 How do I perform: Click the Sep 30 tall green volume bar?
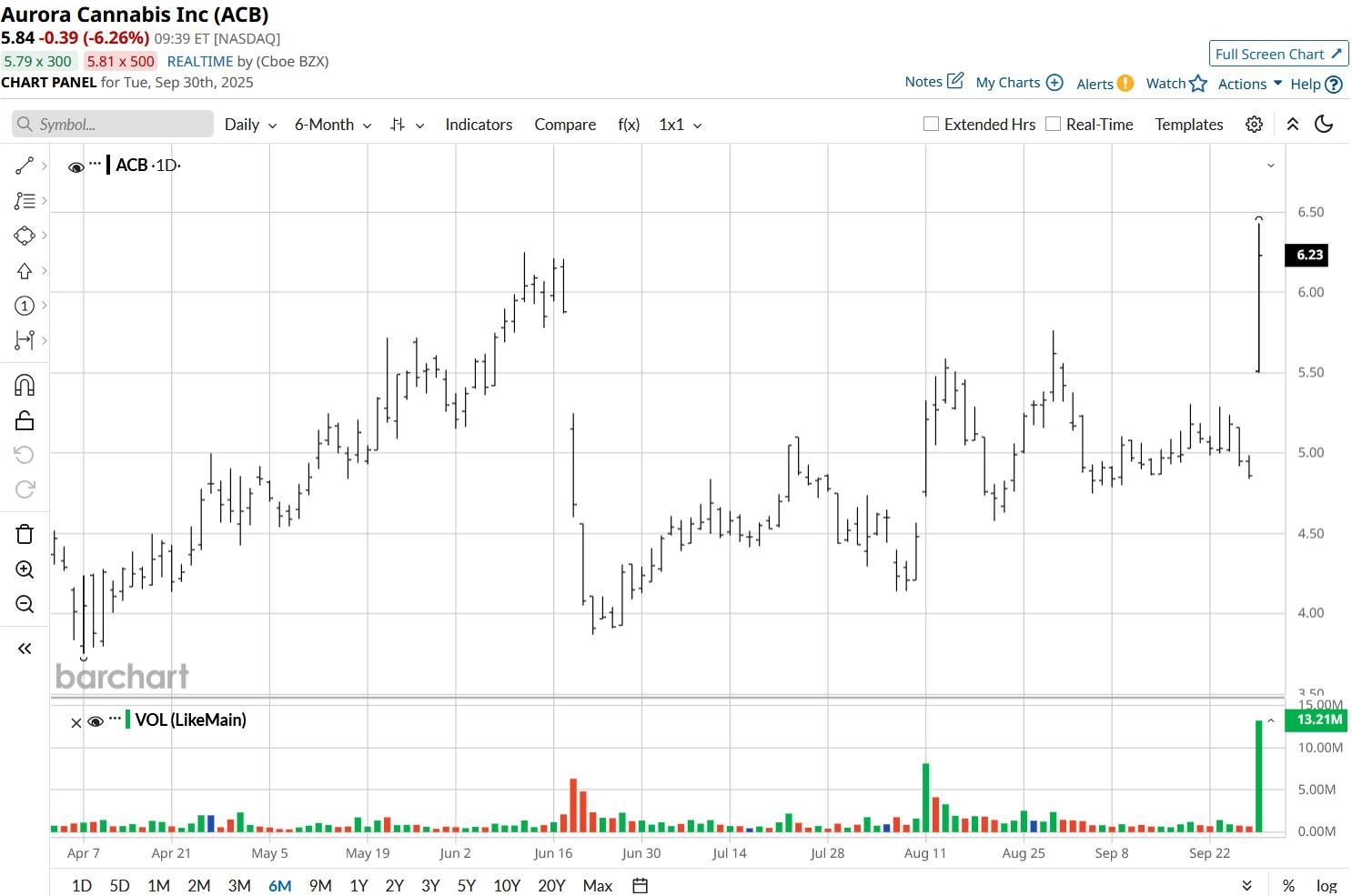(1259, 776)
